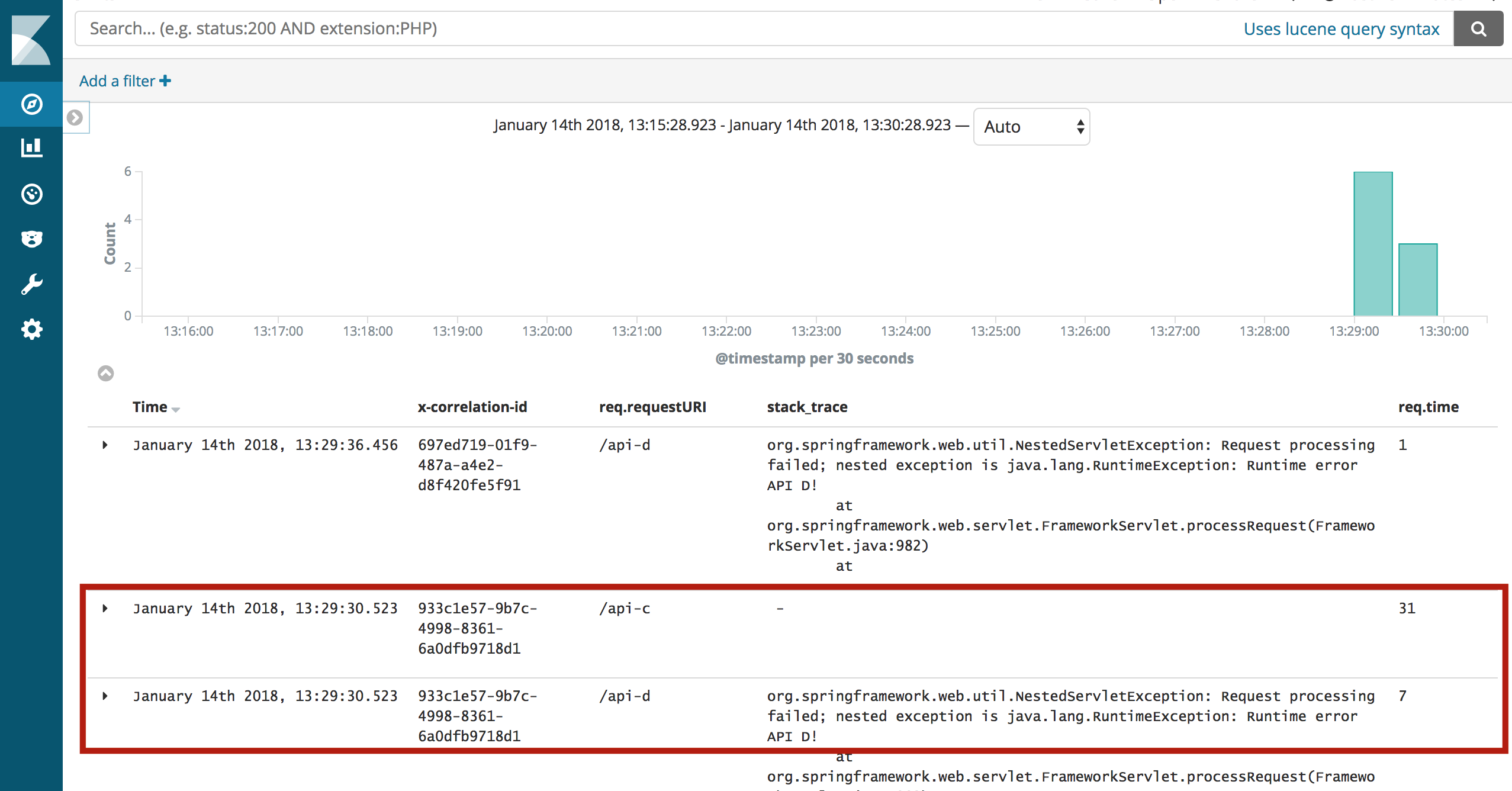
Task: Expand the 13:29:36.456 log row
Action: (x=105, y=445)
